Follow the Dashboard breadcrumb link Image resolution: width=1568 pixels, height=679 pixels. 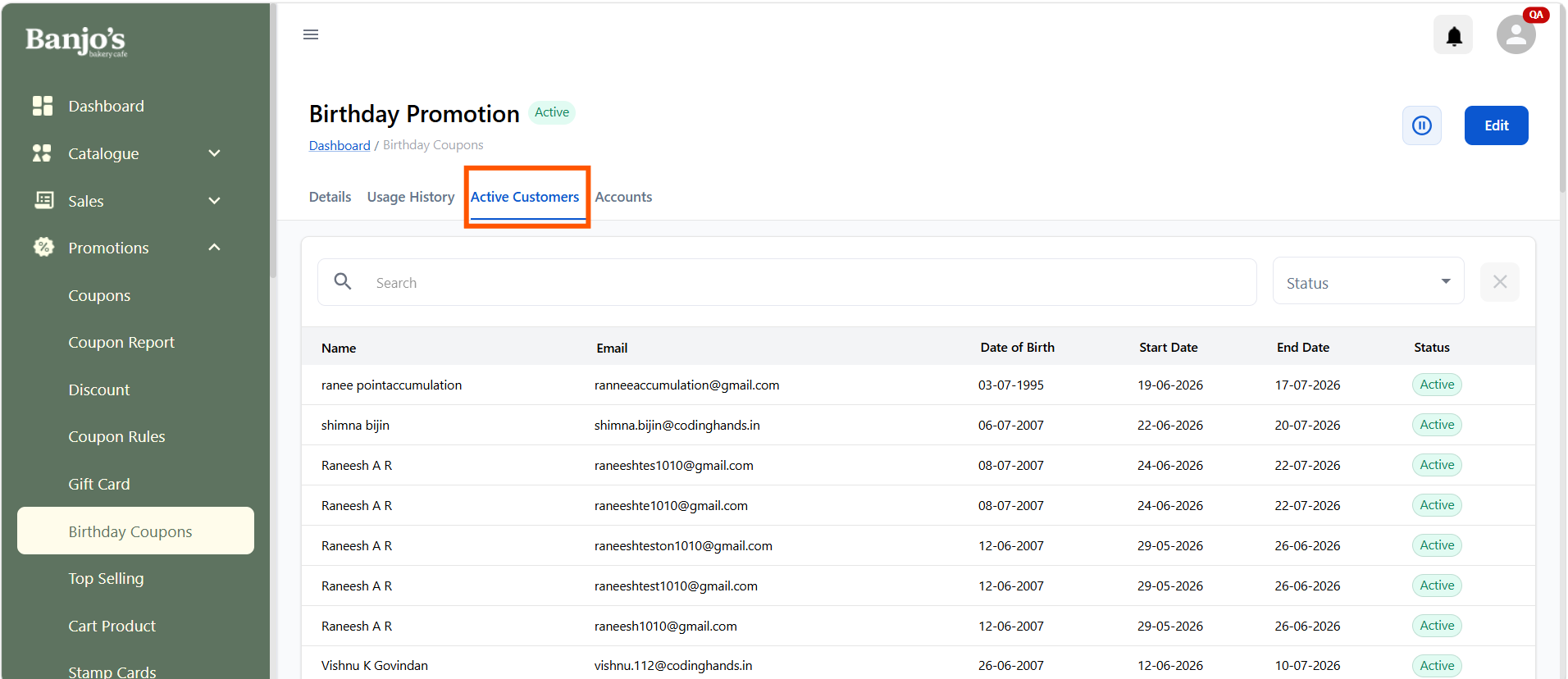pyautogui.click(x=340, y=145)
